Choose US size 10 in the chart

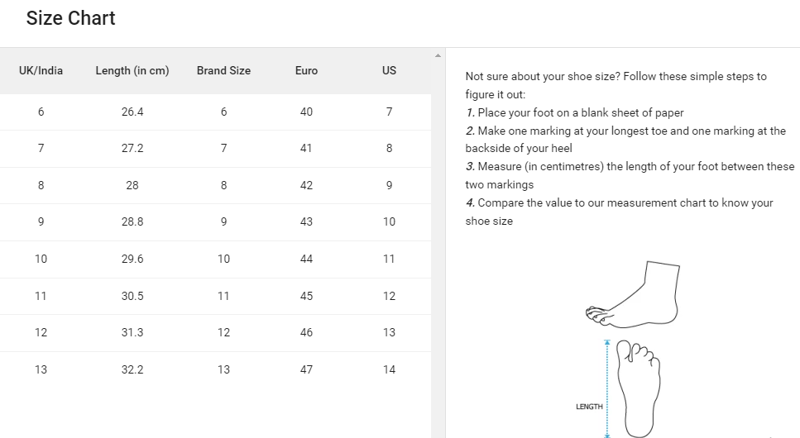[389, 222]
